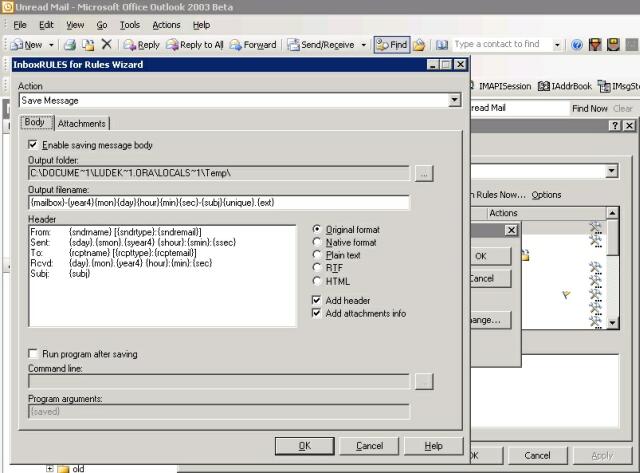Switch to the Attachments tab

(x=81, y=123)
